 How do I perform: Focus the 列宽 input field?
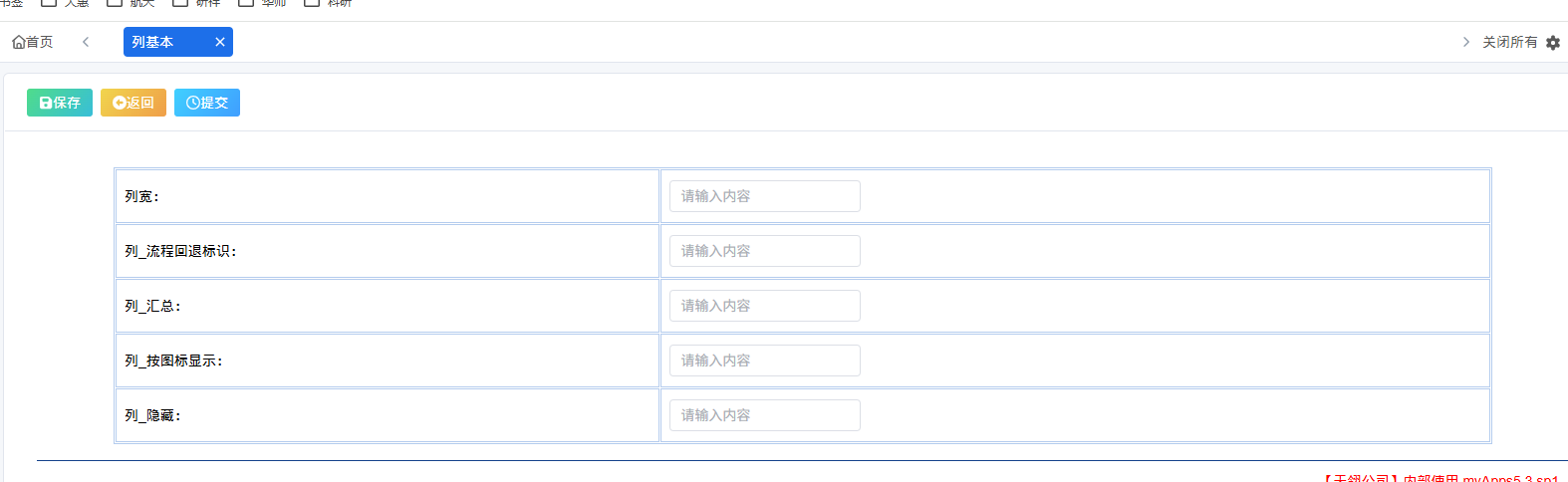(765, 196)
